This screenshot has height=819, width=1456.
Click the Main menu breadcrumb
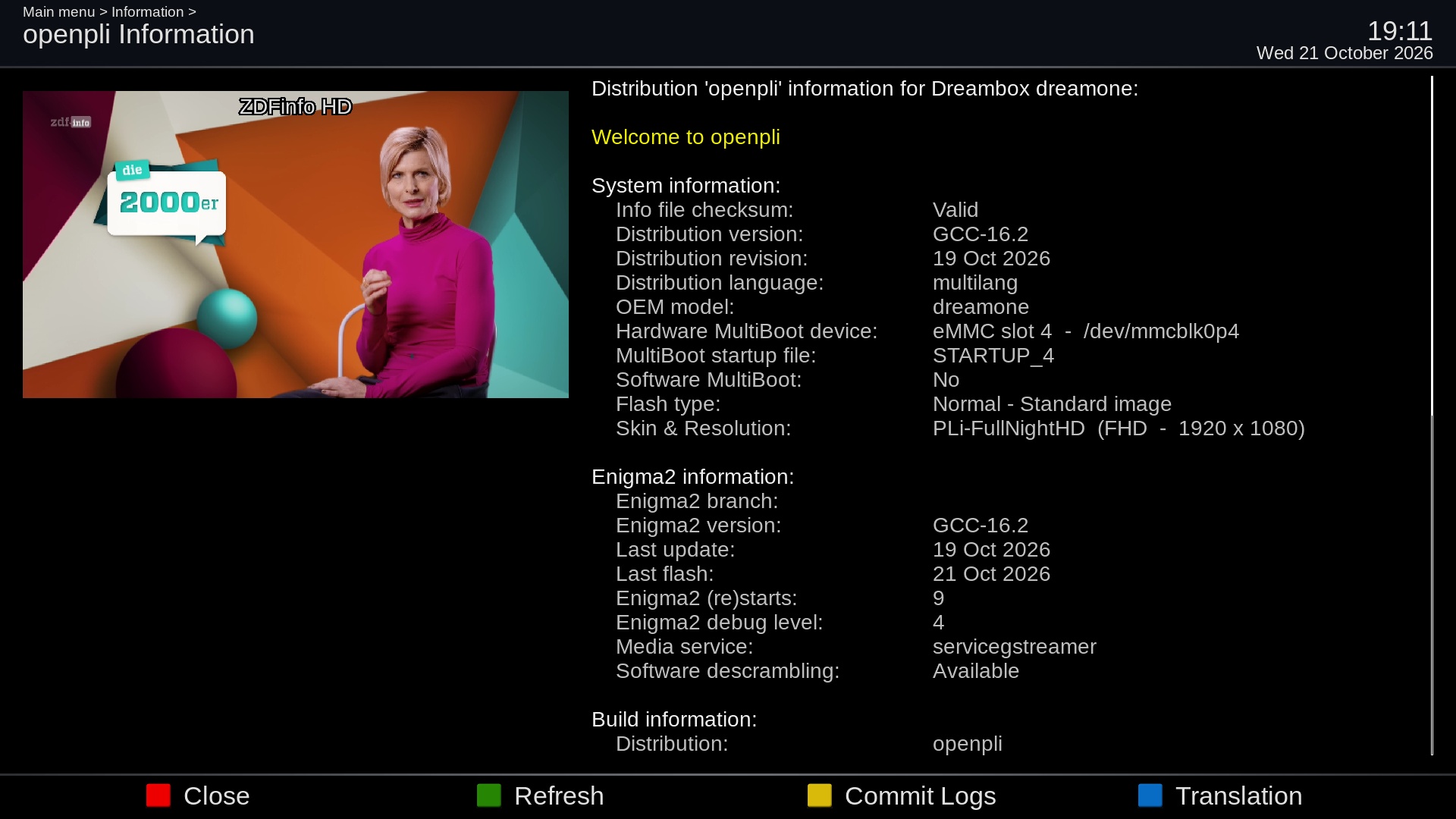[58, 12]
